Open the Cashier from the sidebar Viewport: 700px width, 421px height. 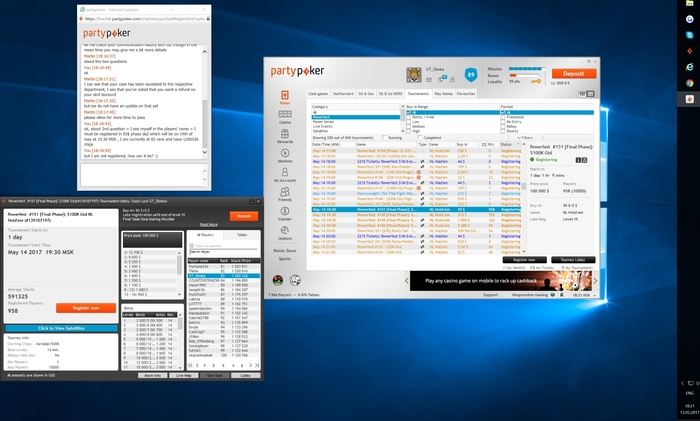coord(285,213)
